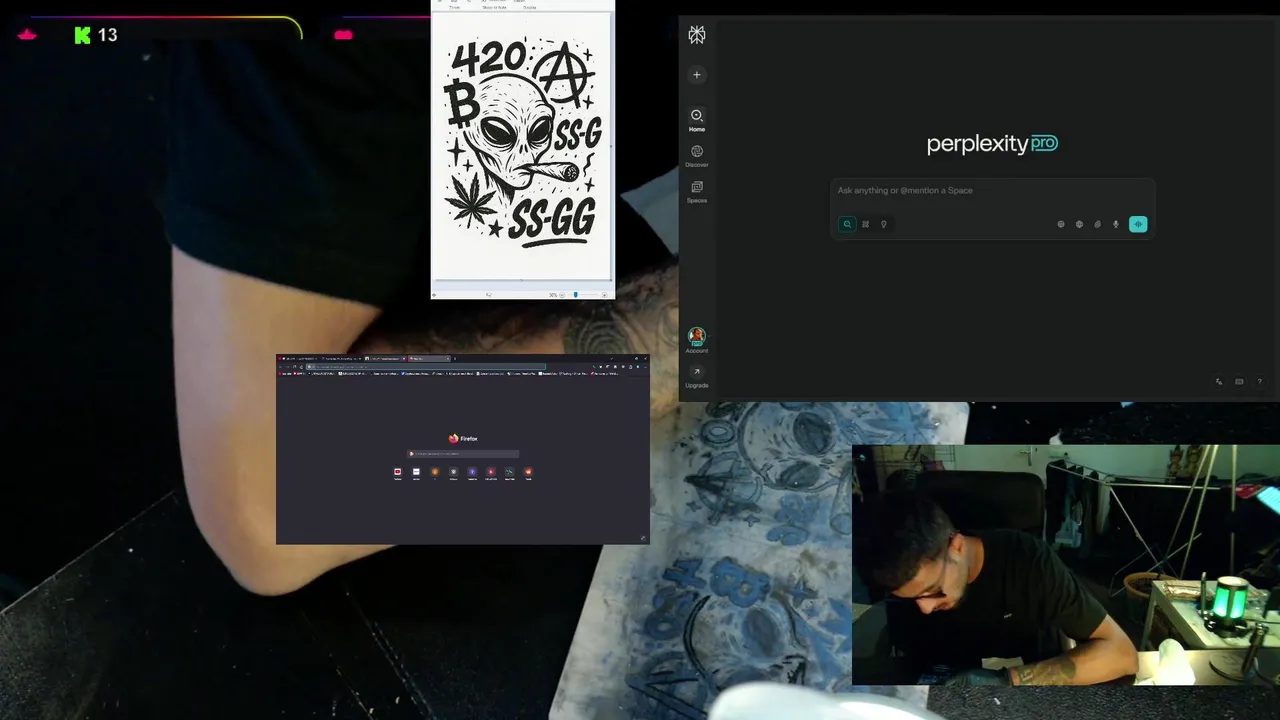Switch to the active New Tab in Firefox
This screenshot has width=1280, height=720.
click(429, 359)
